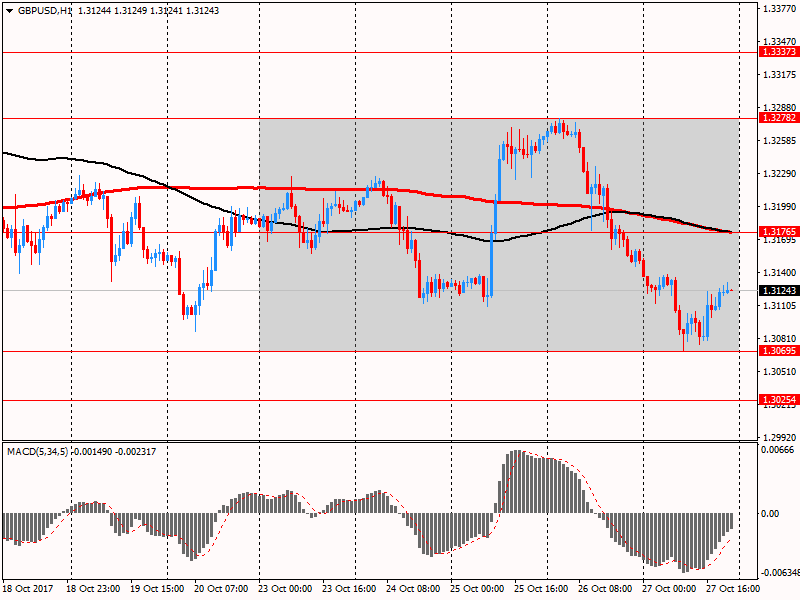Click the OHLC values next to GBPUSD,H1
The height and width of the screenshot is (600, 800).
(x=148, y=11)
